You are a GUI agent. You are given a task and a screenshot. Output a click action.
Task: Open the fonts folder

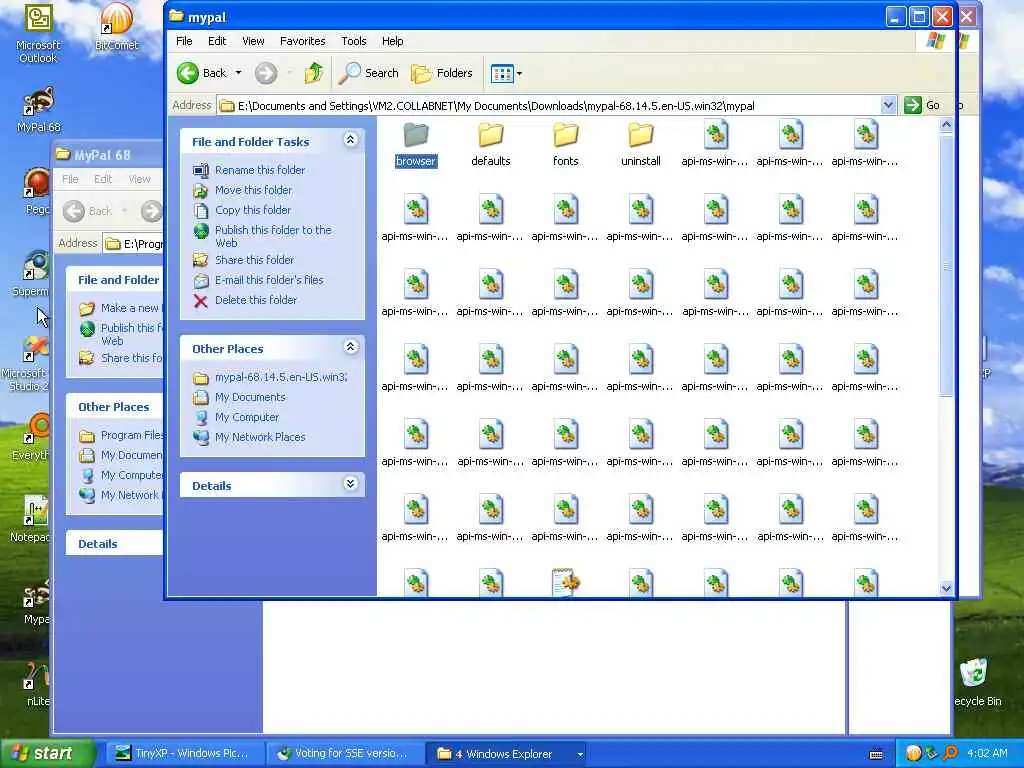click(566, 145)
